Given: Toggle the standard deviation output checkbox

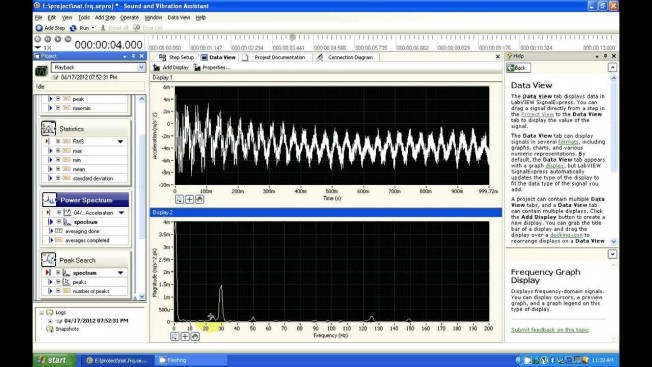Looking at the screenshot, I should click(58, 178).
